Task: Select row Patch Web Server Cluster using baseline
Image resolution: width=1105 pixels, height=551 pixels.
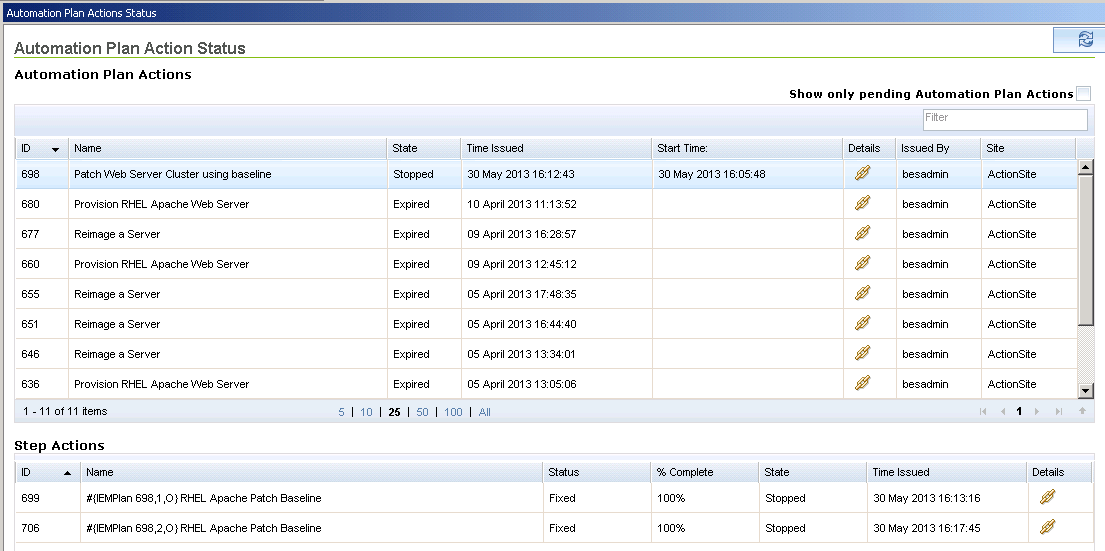Action: click(x=546, y=174)
